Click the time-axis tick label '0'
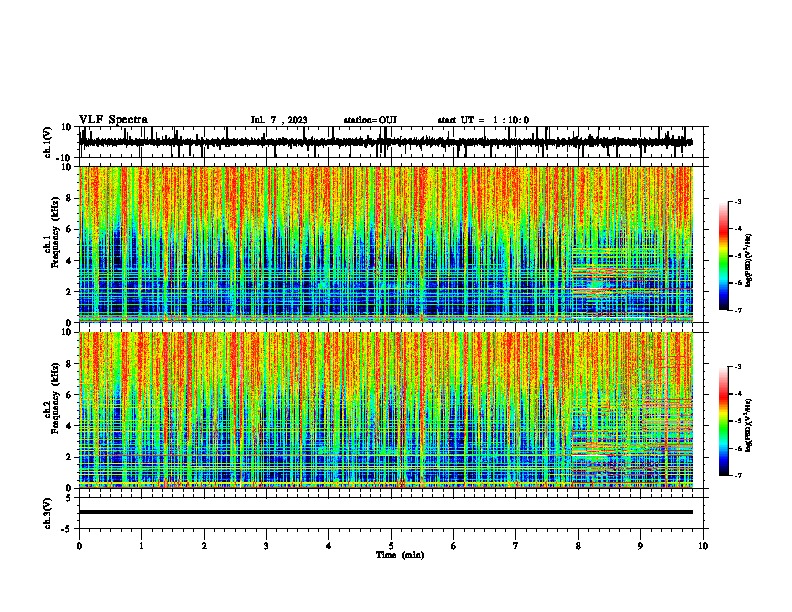 pyautogui.click(x=79, y=546)
